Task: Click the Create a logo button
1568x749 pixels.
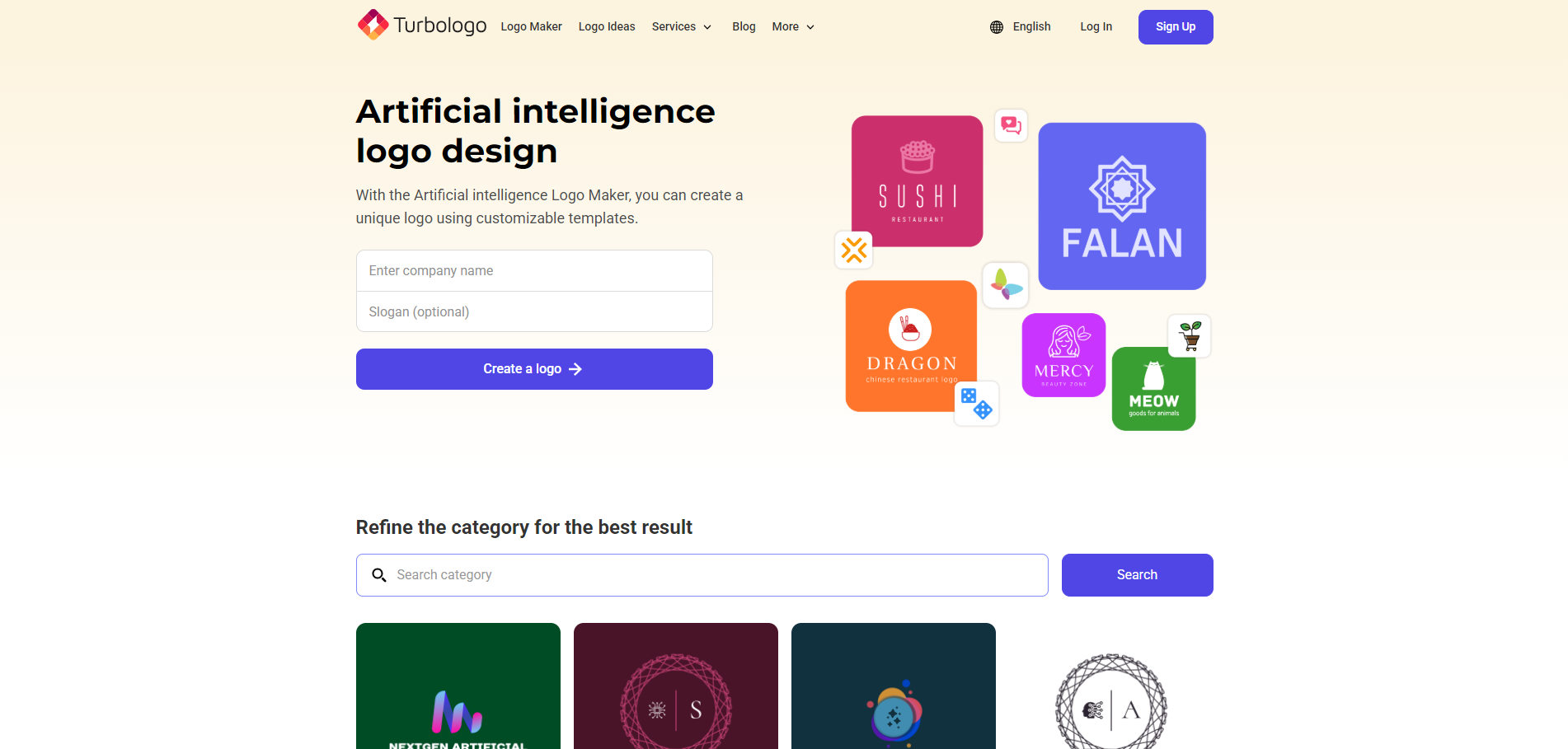Action: click(534, 369)
